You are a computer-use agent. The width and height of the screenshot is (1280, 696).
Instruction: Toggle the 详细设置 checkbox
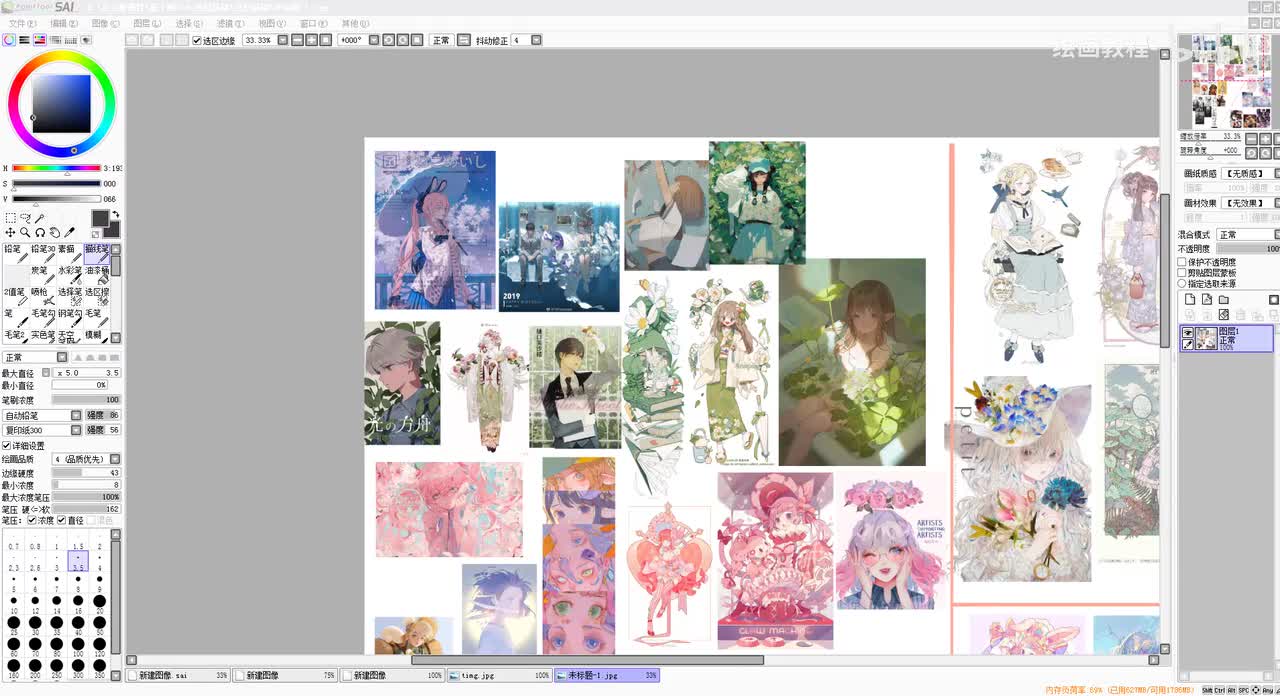click(6, 446)
